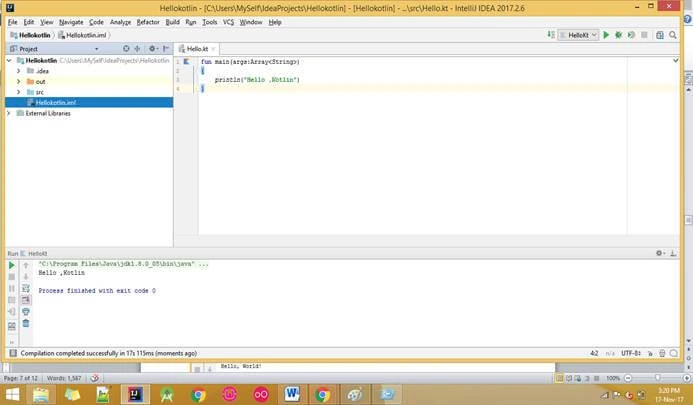Click the 4:2 cursor position indicator
Screen dimensions: 693x405
(594, 353)
